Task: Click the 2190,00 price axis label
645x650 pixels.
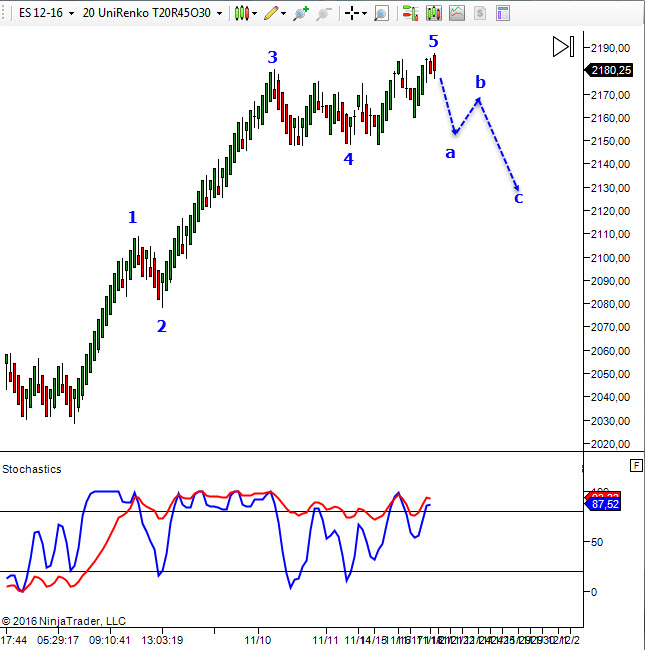Action: click(x=610, y=48)
